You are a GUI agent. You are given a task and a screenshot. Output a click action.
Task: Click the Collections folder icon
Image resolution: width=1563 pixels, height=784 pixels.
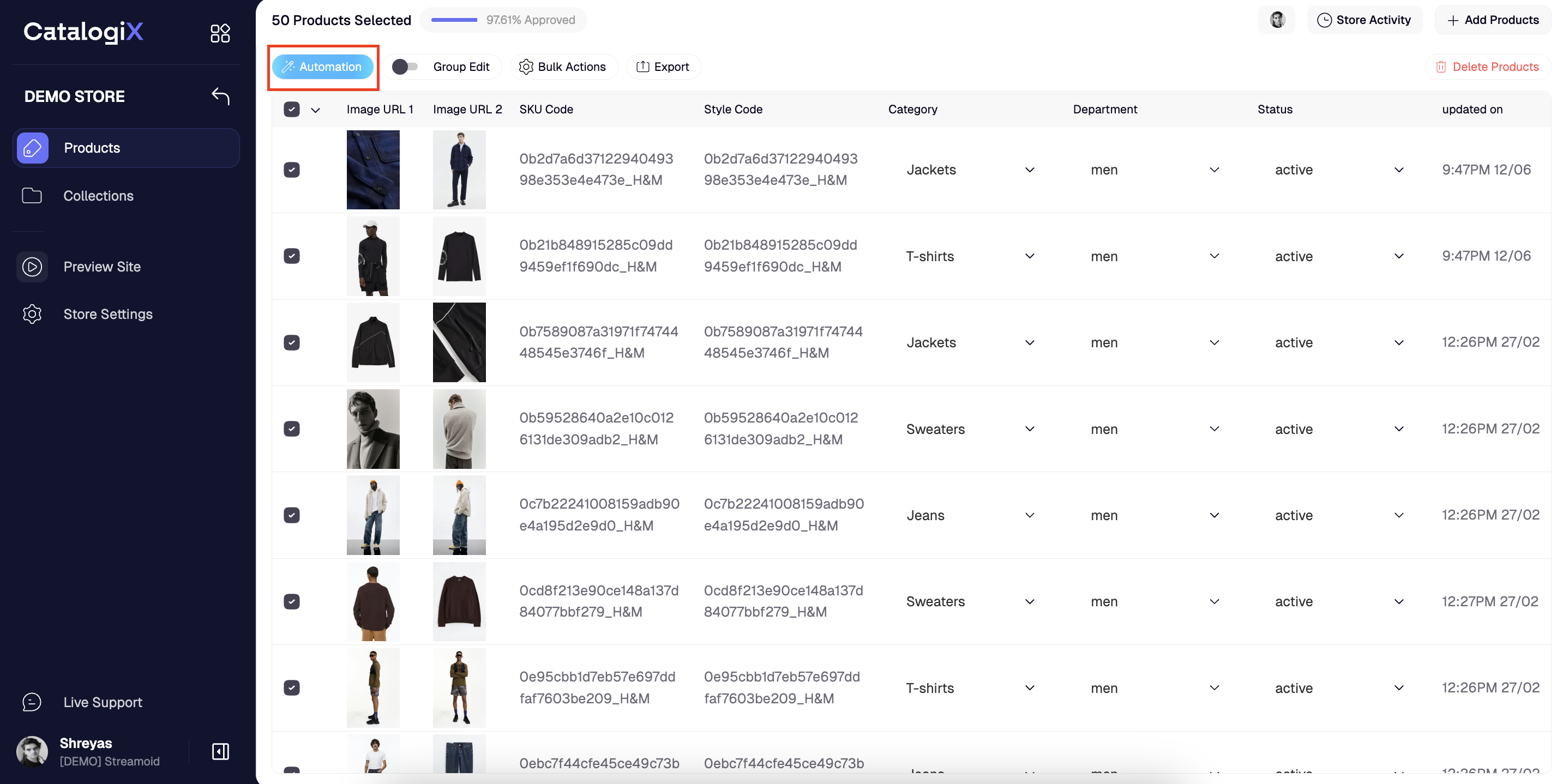click(x=32, y=195)
